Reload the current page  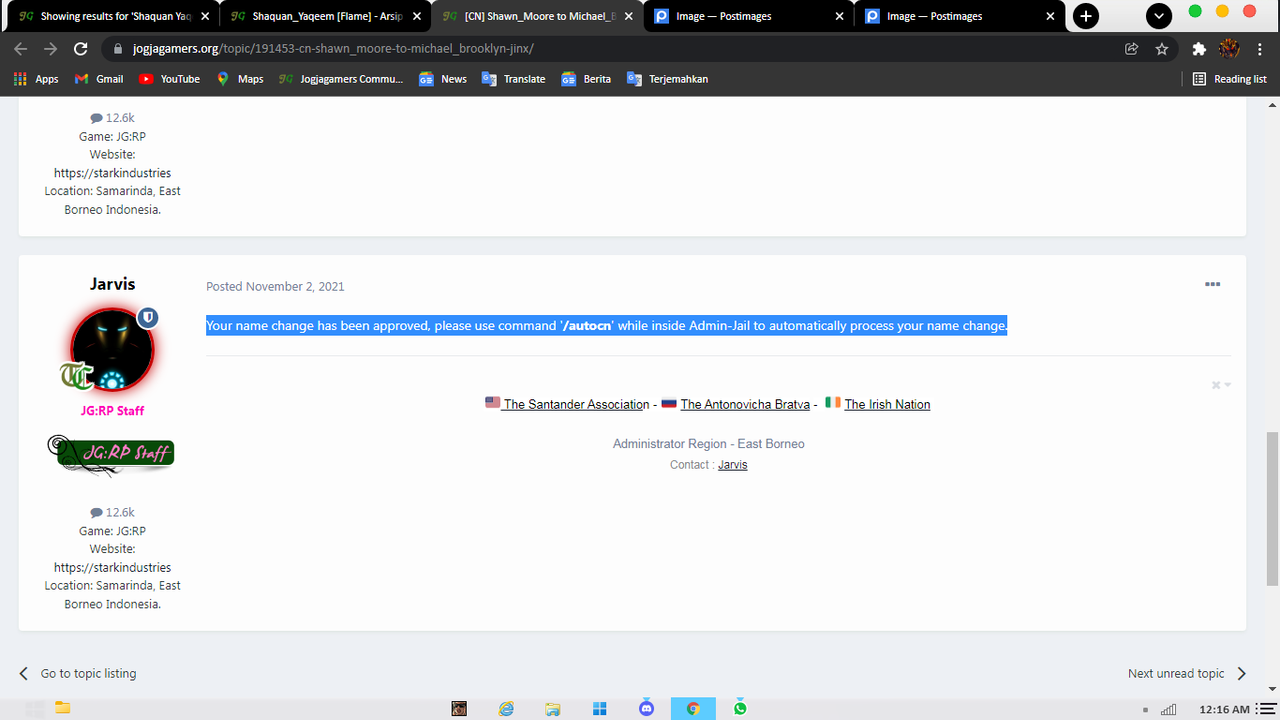(81, 49)
